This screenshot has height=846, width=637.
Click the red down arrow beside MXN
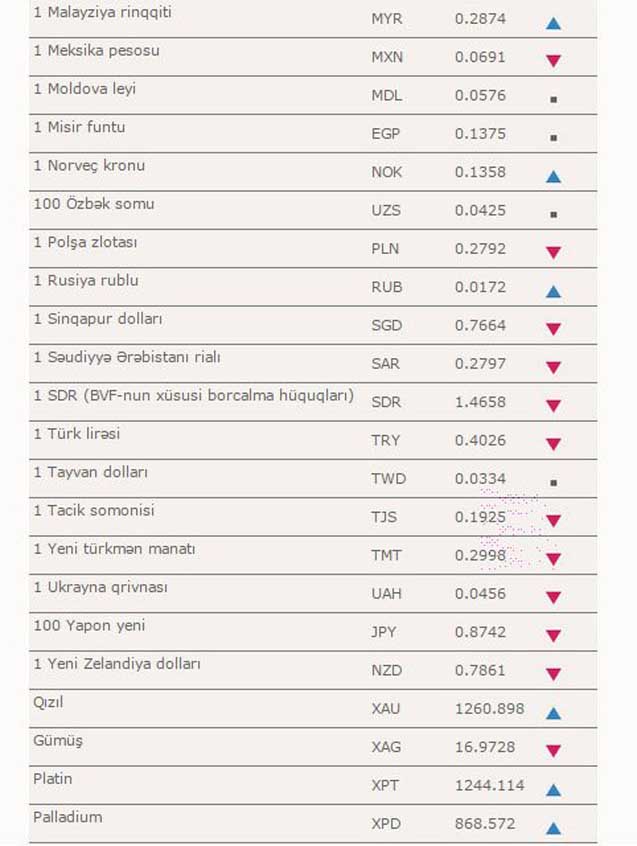coord(553,61)
